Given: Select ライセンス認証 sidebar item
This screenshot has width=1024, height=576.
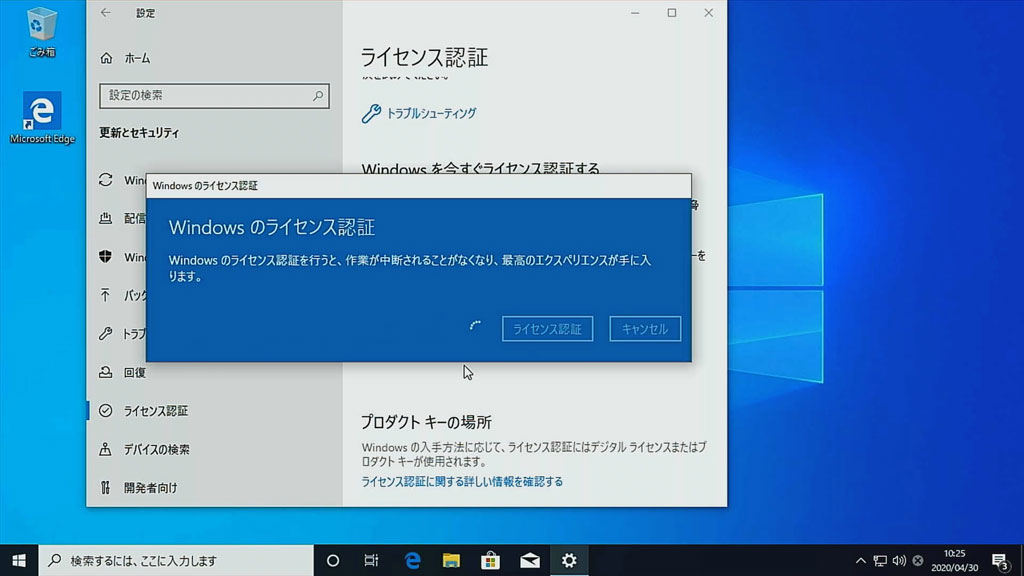Looking at the screenshot, I should (x=155, y=411).
